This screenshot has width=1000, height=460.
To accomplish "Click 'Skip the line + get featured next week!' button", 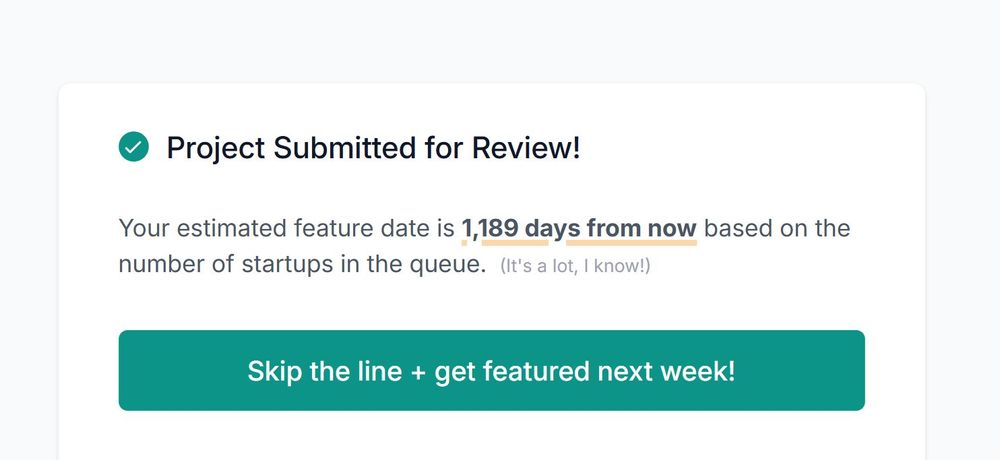I will point(491,371).
